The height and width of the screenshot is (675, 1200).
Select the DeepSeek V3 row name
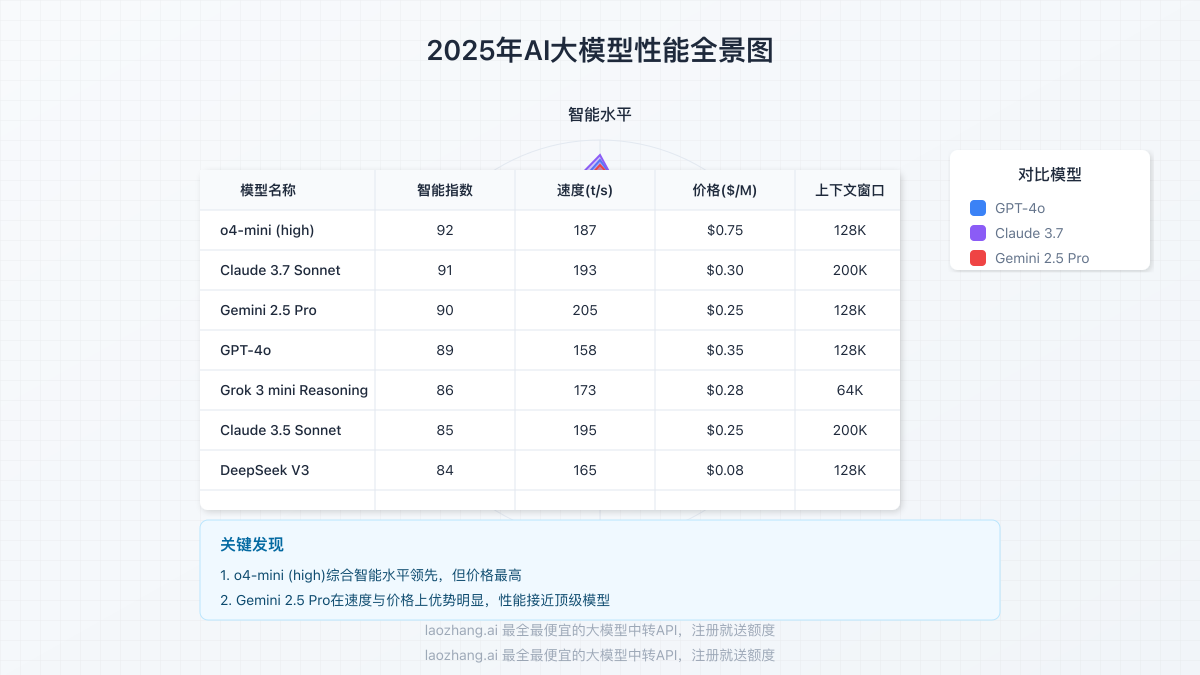pyautogui.click(x=265, y=470)
